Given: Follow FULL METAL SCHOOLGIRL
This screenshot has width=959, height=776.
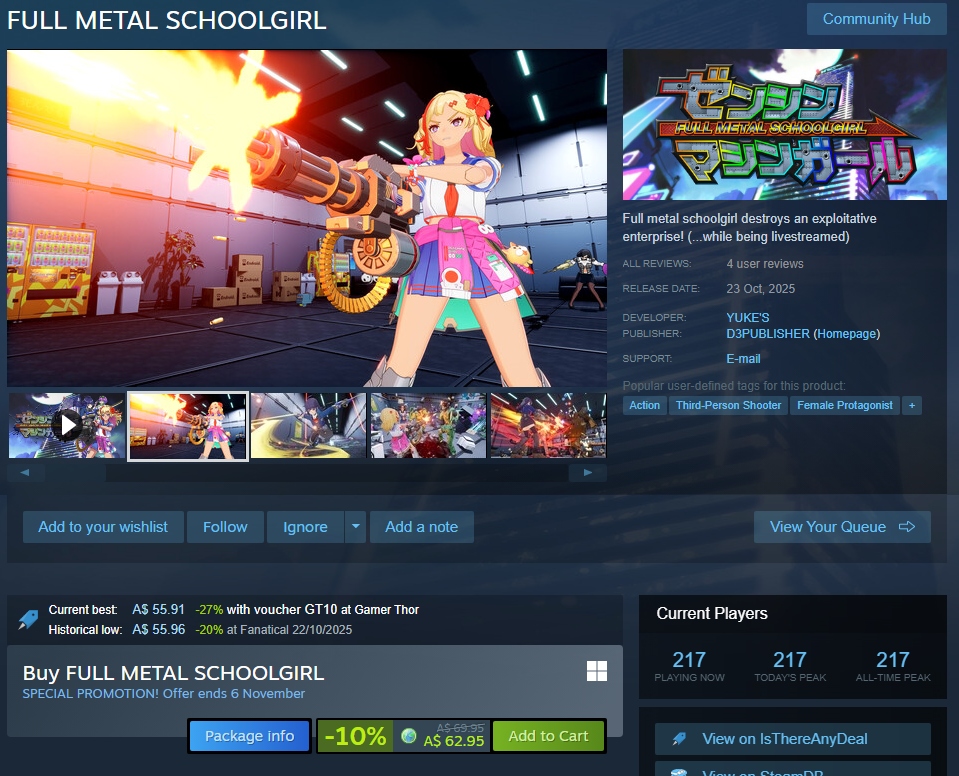Looking at the screenshot, I should click(225, 527).
